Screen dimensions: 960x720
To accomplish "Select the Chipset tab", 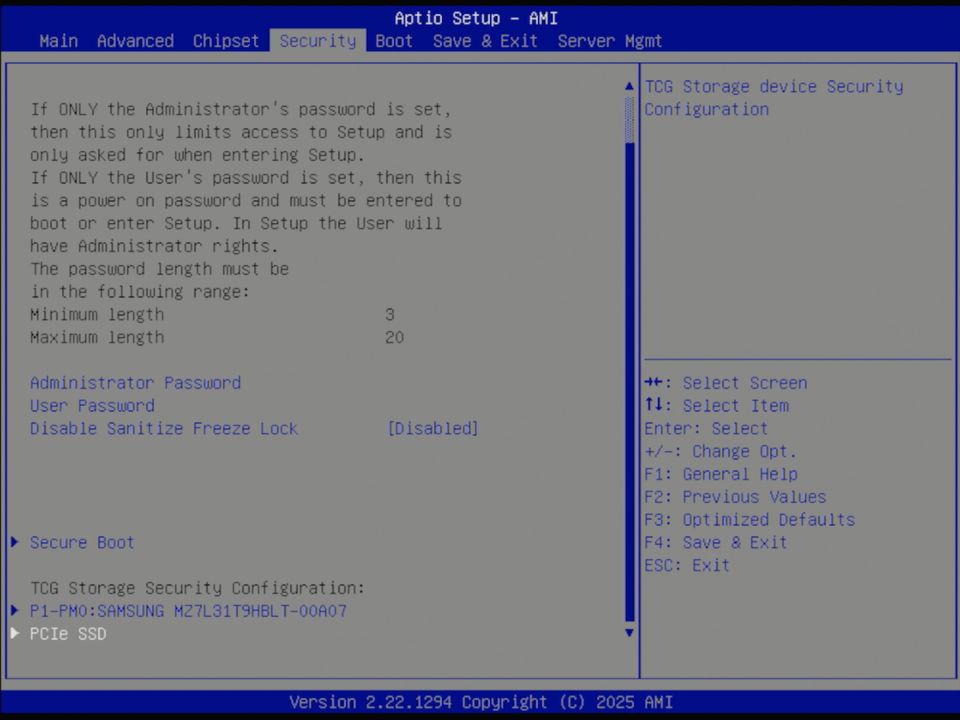I will pyautogui.click(x=225, y=41).
